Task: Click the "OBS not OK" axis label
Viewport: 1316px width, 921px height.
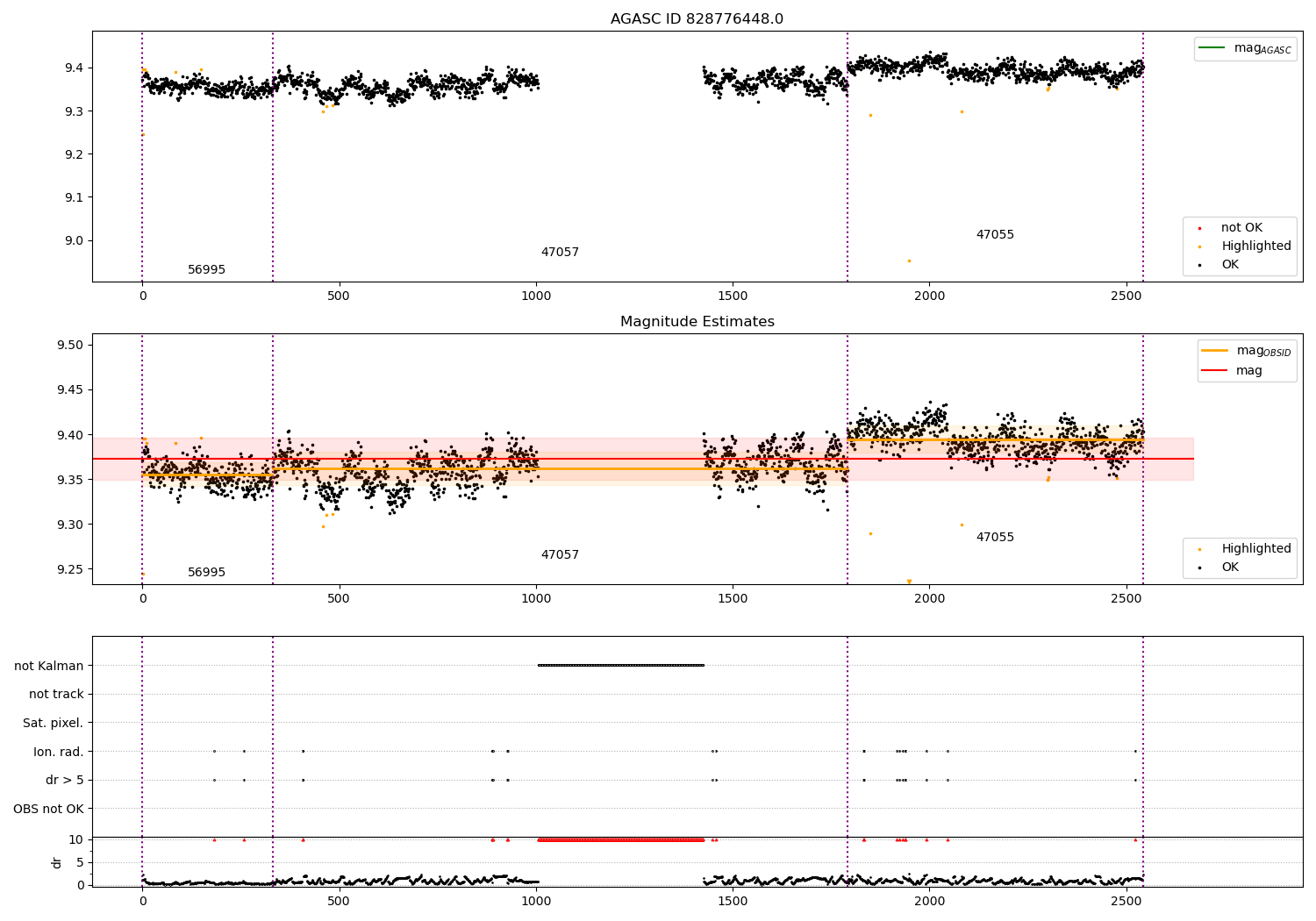Action: coord(49,809)
